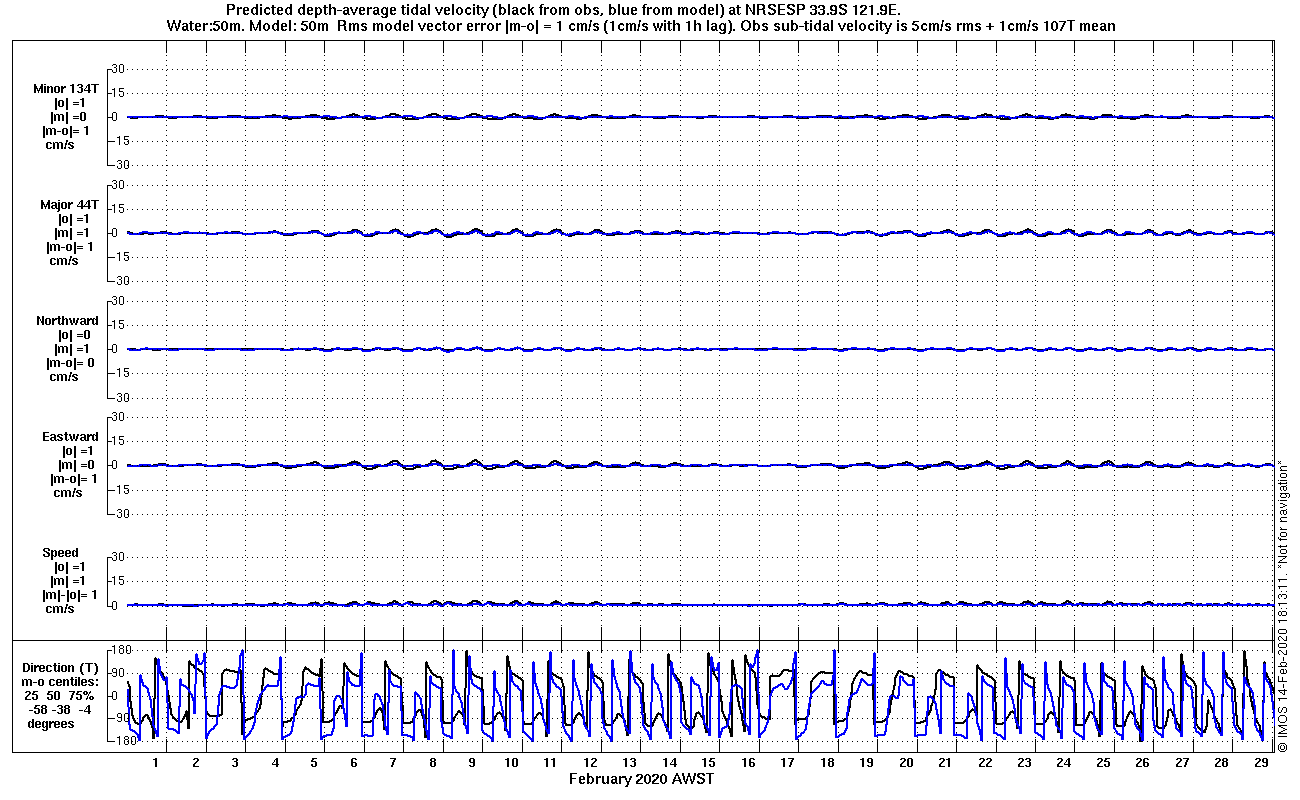The width and height of the screenshot is (1300, 800).
Task: Click the "-58 -38 -4" centile values
Action: [x=60, y=710]
